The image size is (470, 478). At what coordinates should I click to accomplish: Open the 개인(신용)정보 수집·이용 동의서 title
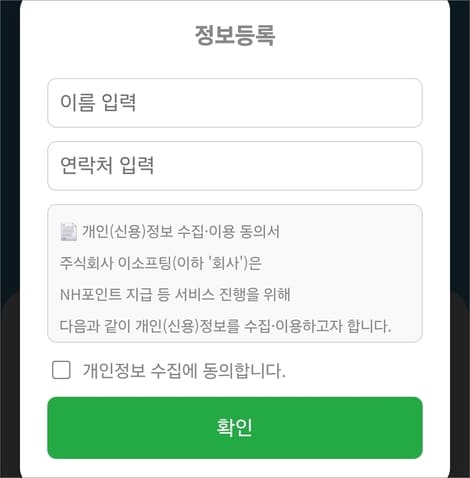tap(181, 232)
